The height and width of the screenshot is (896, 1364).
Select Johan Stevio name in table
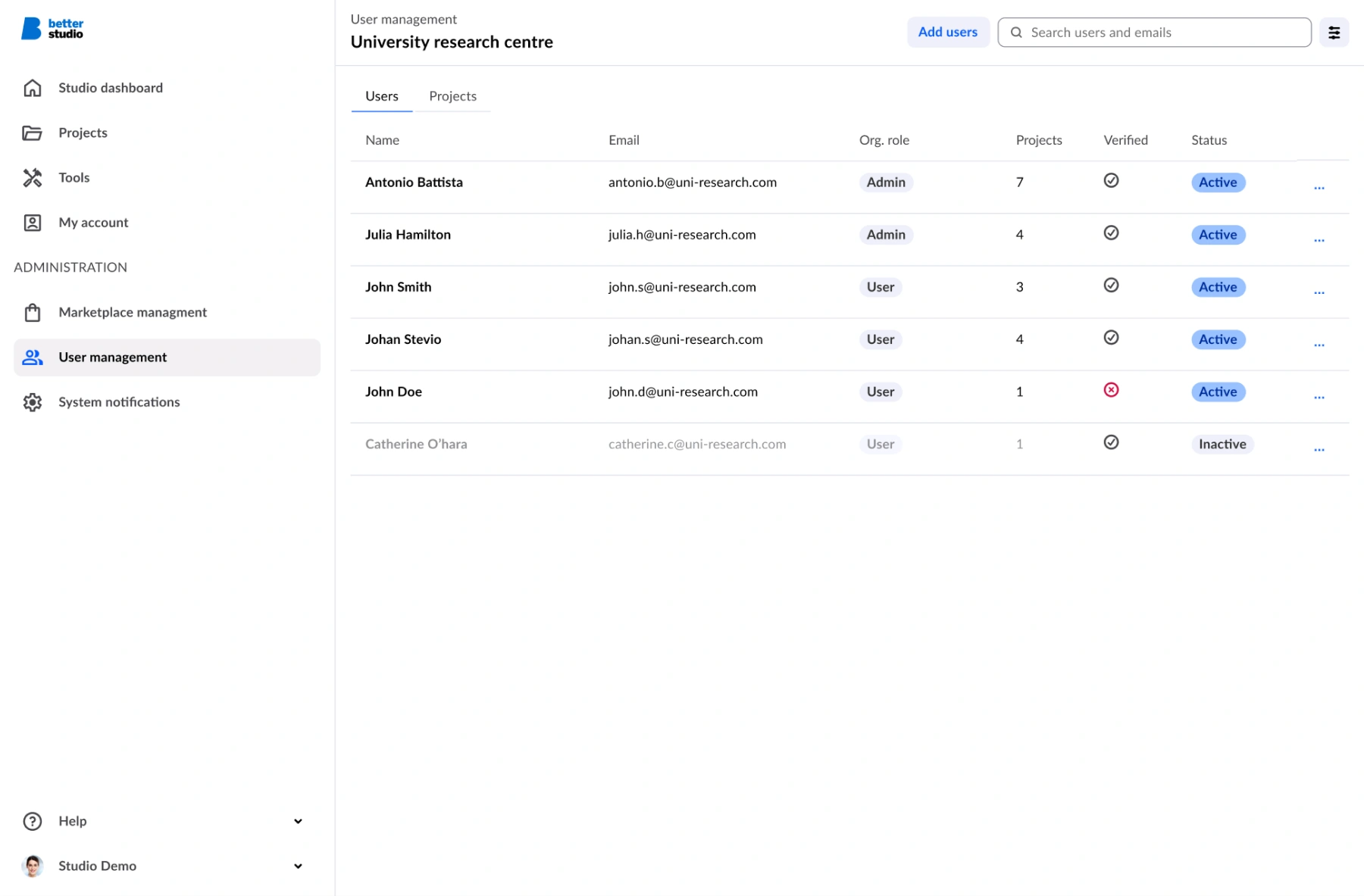click(x=403, y=339)
